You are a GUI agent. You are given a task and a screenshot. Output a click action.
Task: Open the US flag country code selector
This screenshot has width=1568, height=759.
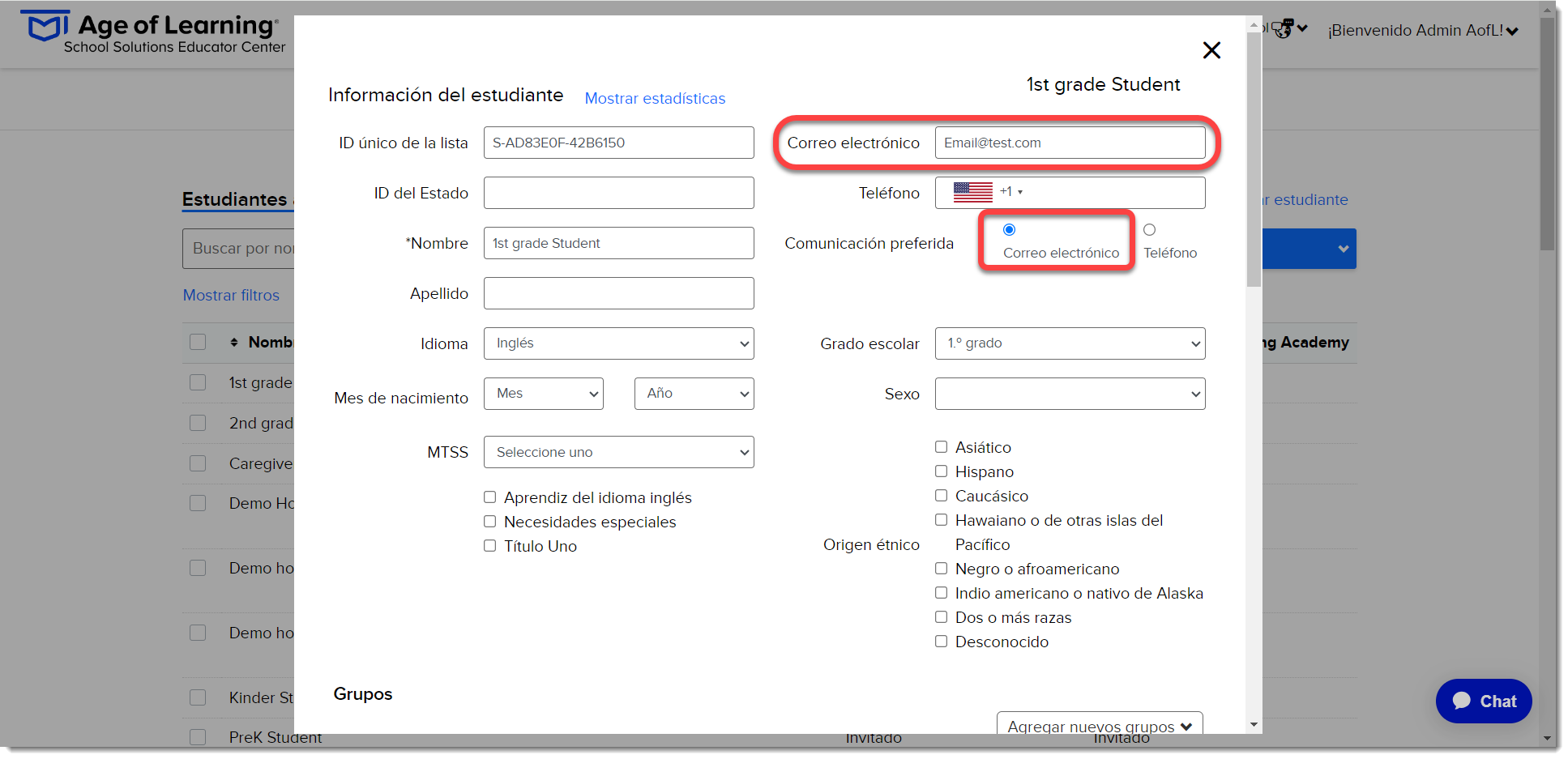coord(988,192)
